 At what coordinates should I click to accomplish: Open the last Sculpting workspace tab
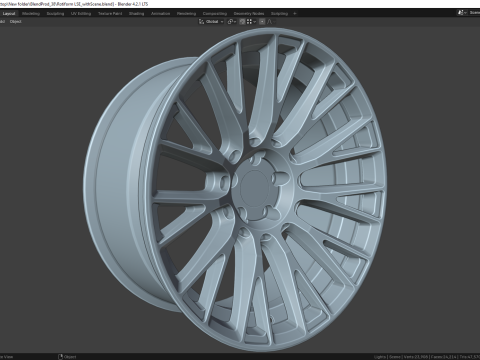pyautogui.click(x=279, y=14)
